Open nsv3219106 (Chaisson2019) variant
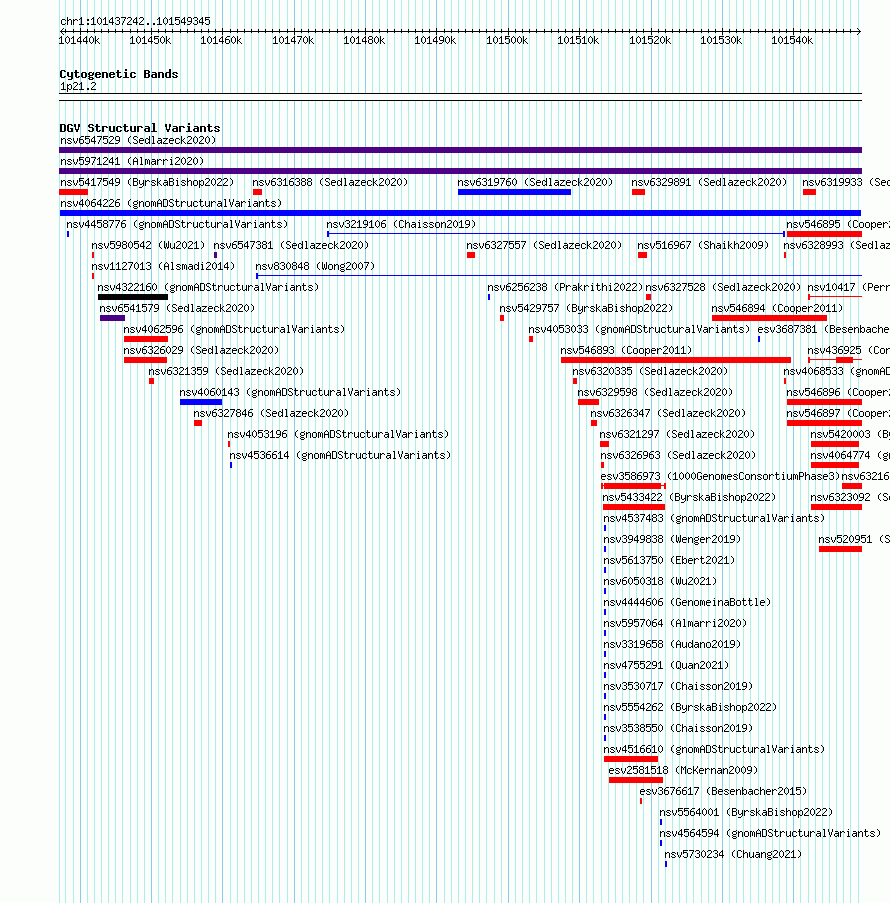890x903 pixels. (x=401, y=224)
